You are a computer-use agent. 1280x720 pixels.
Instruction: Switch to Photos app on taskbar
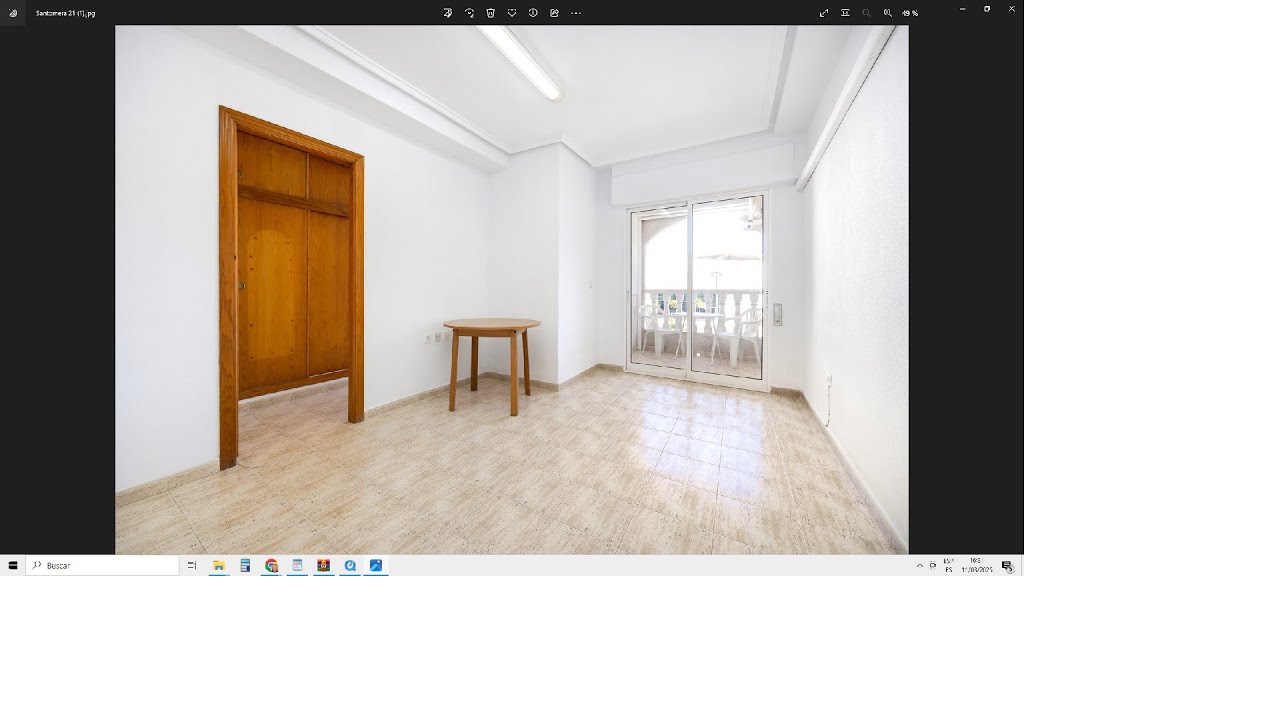click(x=376, y=565)
